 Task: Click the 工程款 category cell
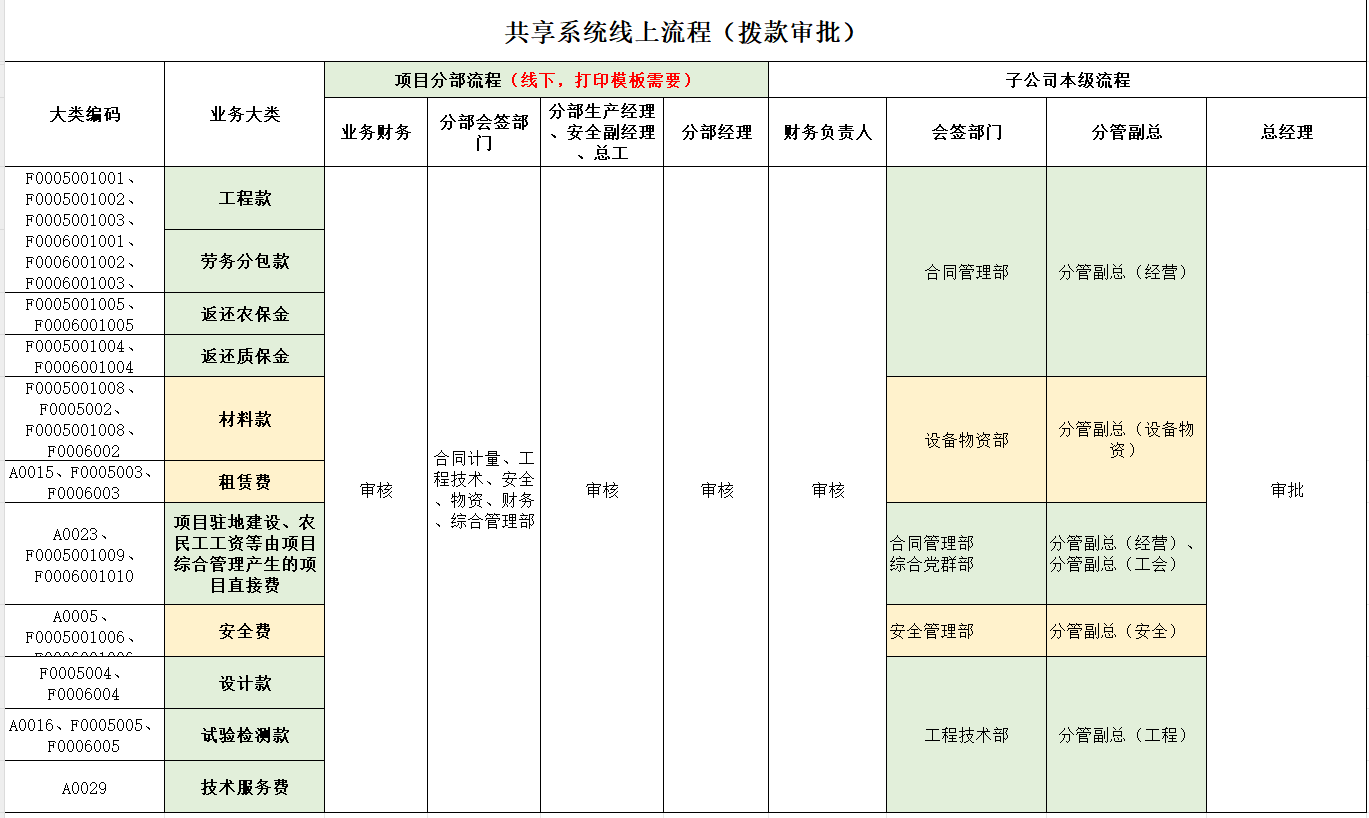click(x=245, y=198)
